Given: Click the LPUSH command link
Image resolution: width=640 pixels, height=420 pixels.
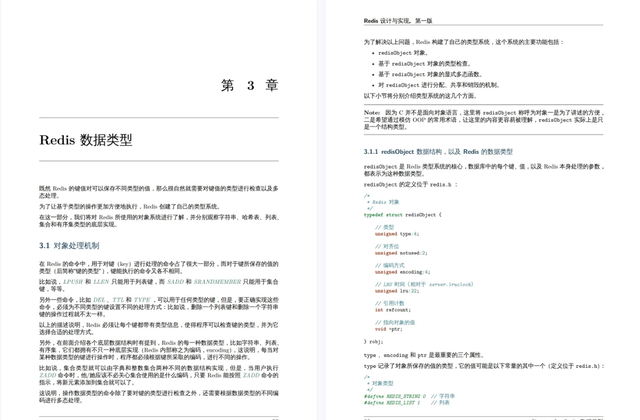Looking at the screenshot, I should [x=73, y=282].
